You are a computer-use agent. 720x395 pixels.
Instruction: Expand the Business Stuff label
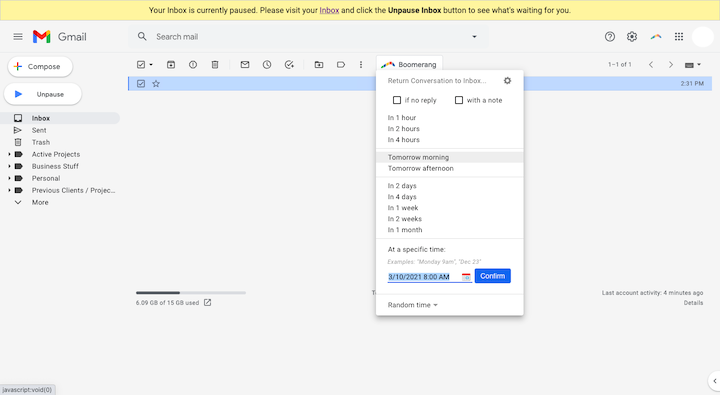pos(9,166)
